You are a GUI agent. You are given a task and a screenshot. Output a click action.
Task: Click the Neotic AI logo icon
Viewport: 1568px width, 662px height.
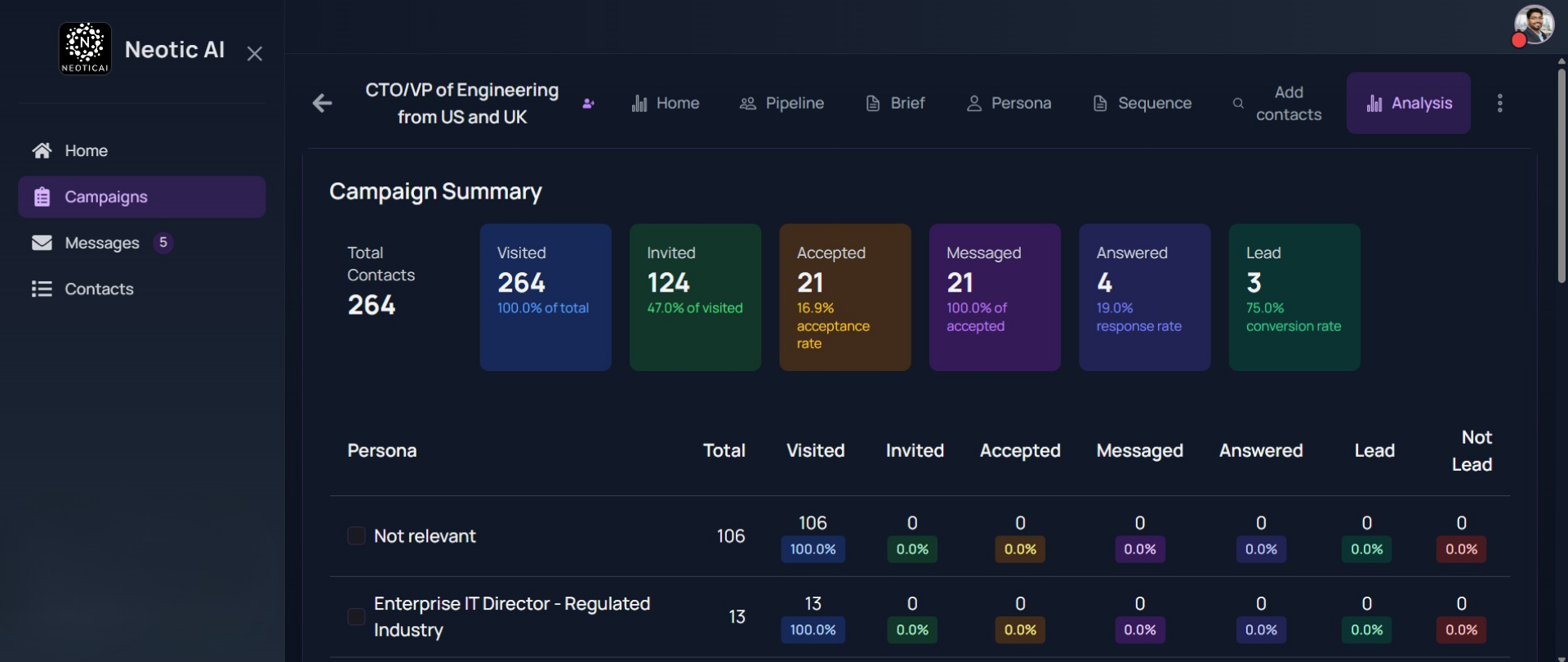tap(85, 49)
